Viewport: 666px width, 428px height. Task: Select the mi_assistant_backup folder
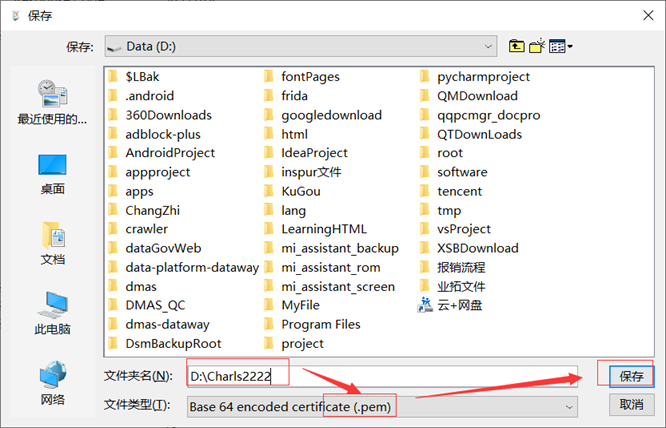(x=332, y=248)
